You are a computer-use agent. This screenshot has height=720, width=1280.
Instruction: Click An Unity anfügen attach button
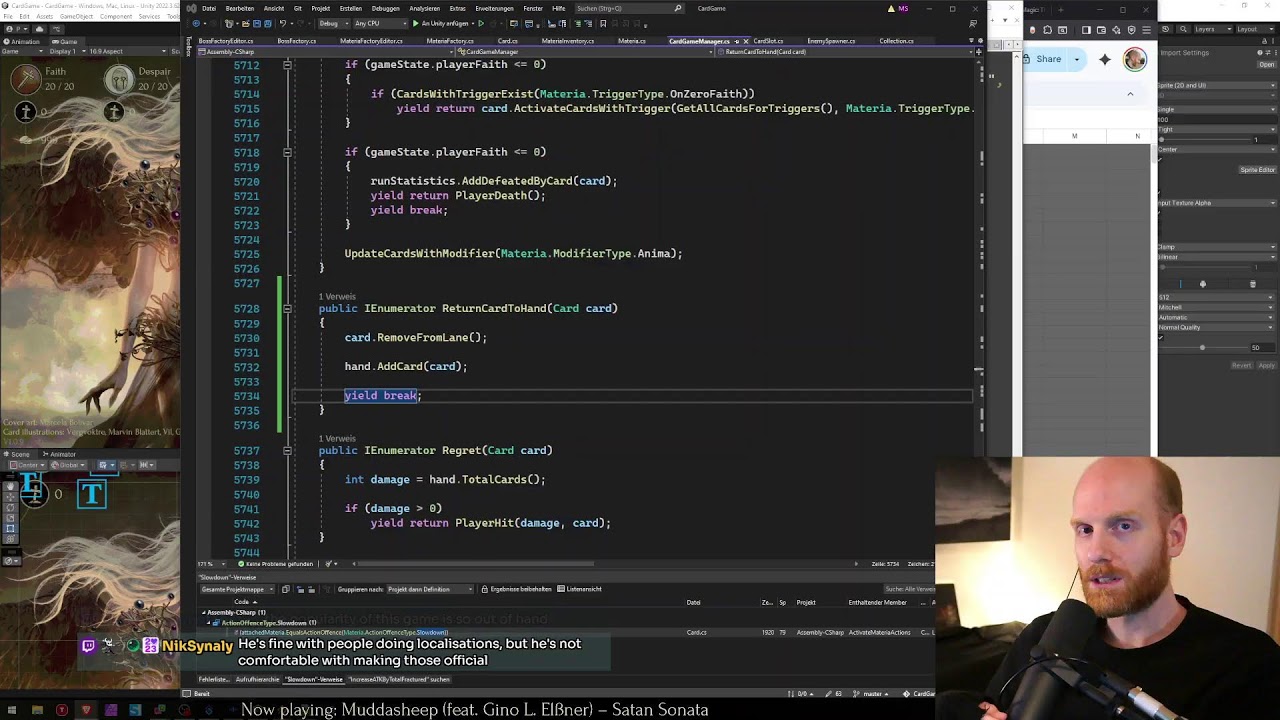[447, 23]
